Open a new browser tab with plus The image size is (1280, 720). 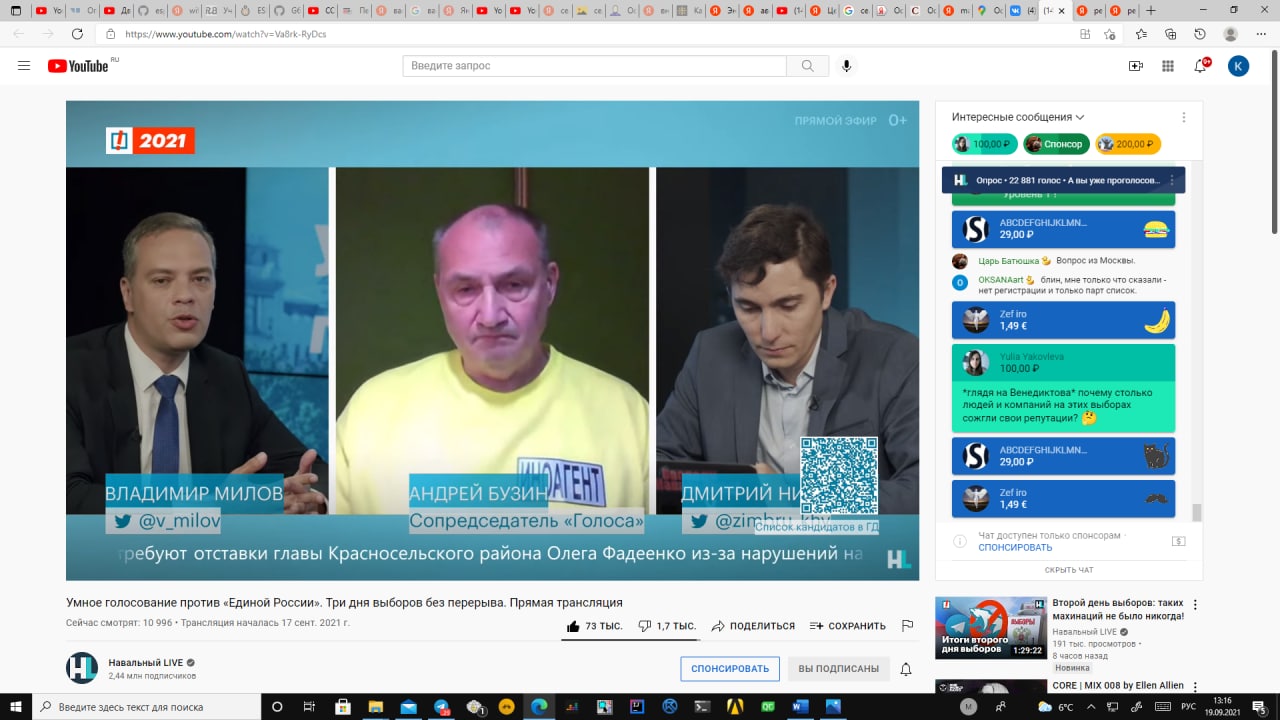click(1151, 10)
